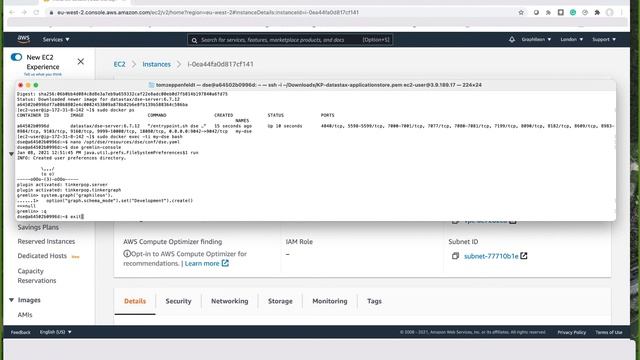Click the 'AWS Compute Optimizer finding' label
The height and width of the screenshot is (360, 640).
(173, 242)
